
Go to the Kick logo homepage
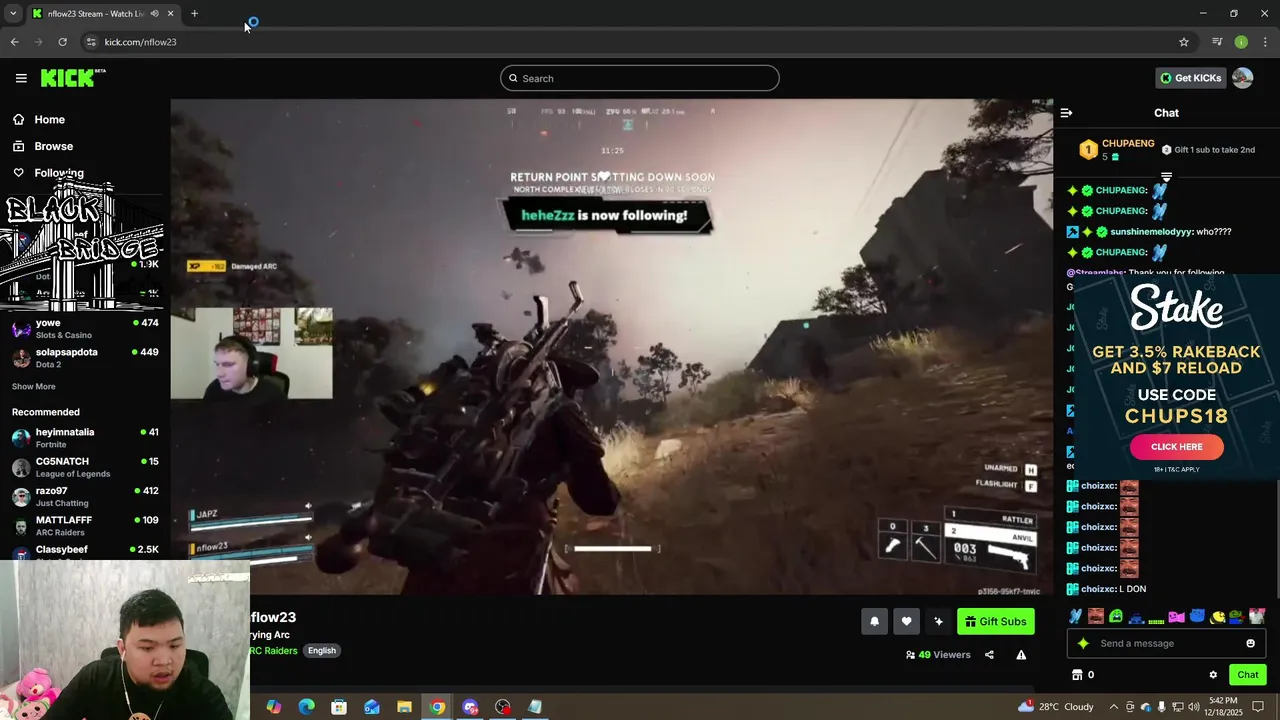pyautogui.click(x=73, y=78)
